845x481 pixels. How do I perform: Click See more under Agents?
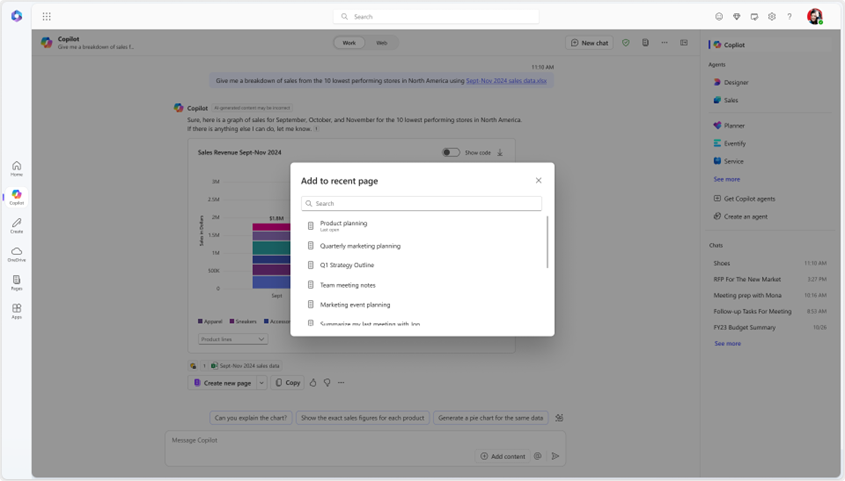726,179
